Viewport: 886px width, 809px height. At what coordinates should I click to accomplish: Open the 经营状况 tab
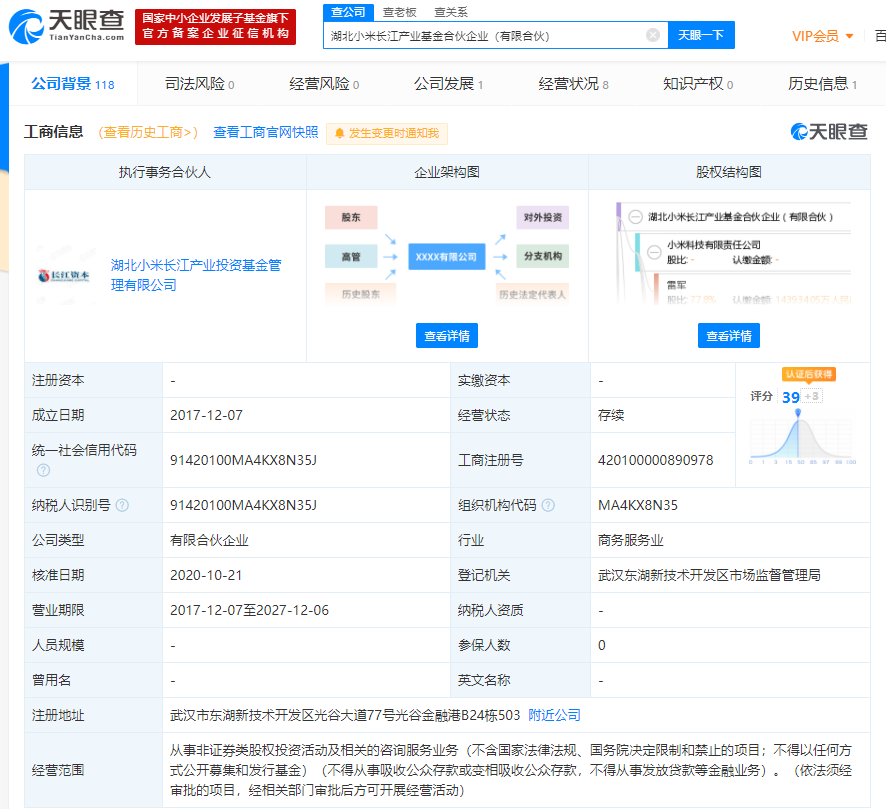click(x=573, y=84)
